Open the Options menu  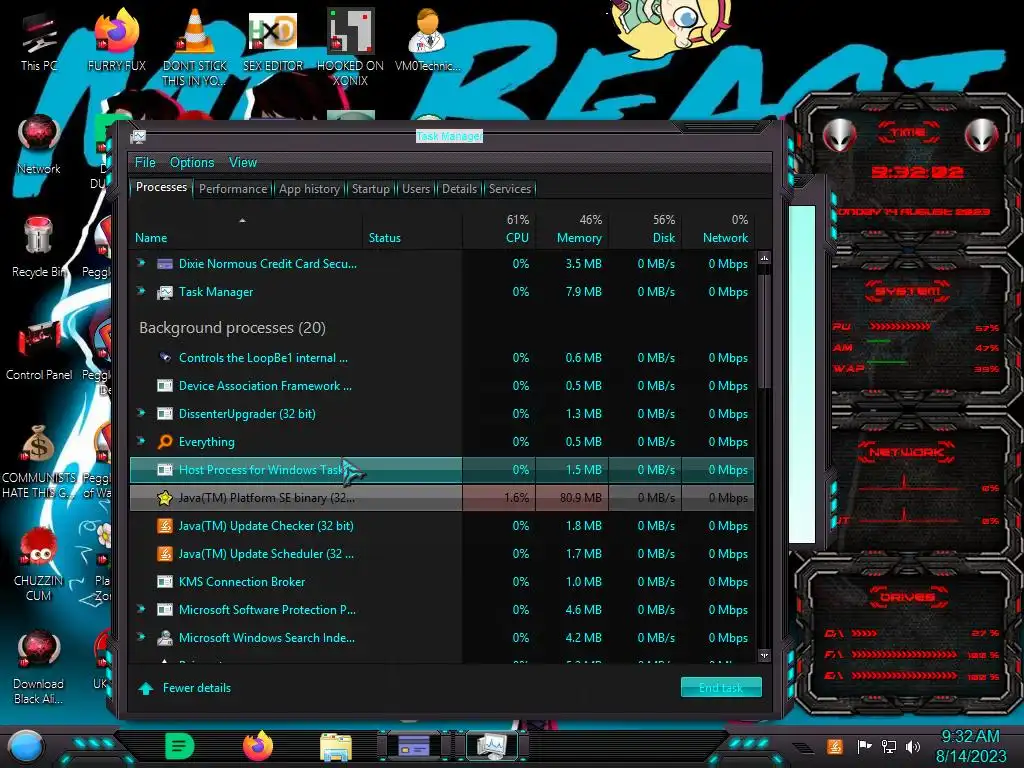[x=192, y=163]
